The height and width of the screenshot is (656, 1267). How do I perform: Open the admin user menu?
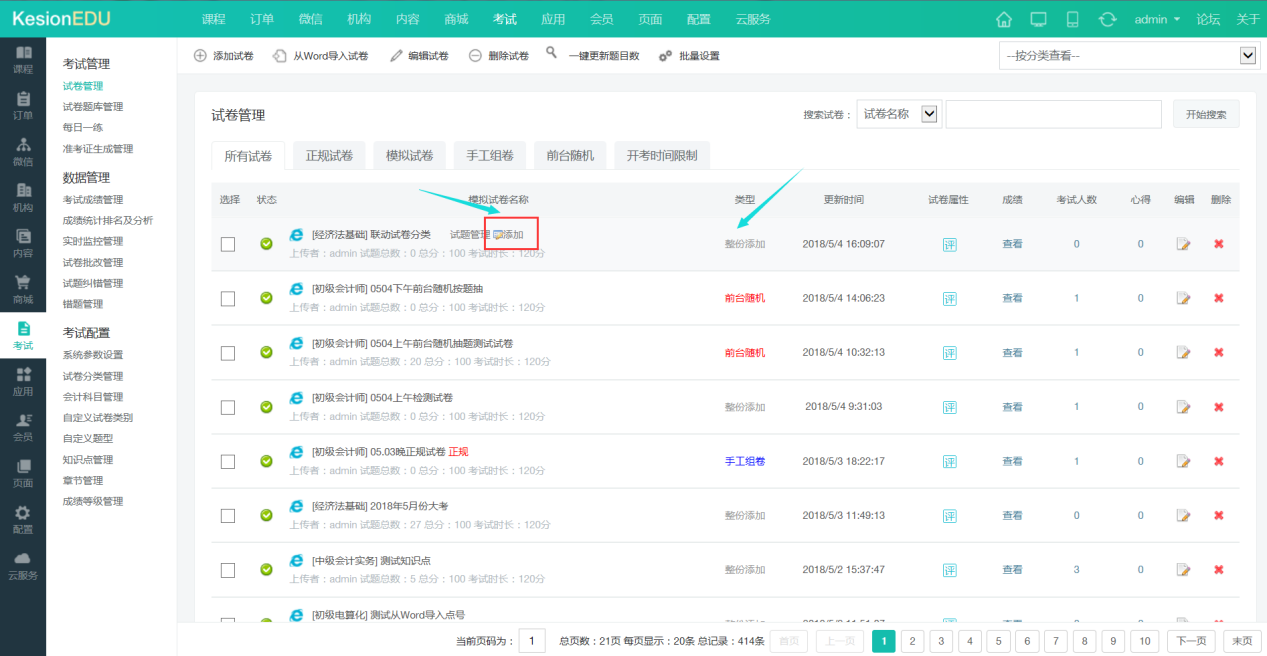pos(1157,19)
